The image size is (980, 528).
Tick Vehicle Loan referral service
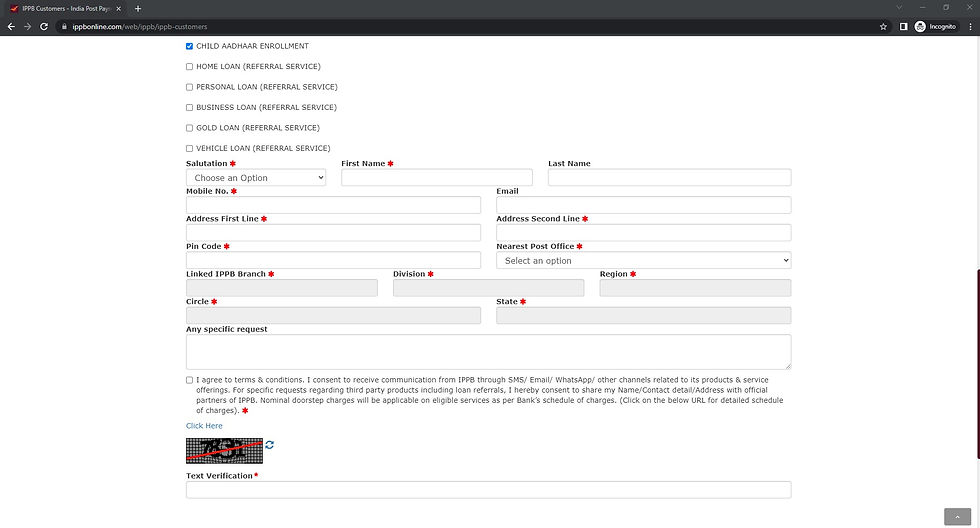(189, 149)
